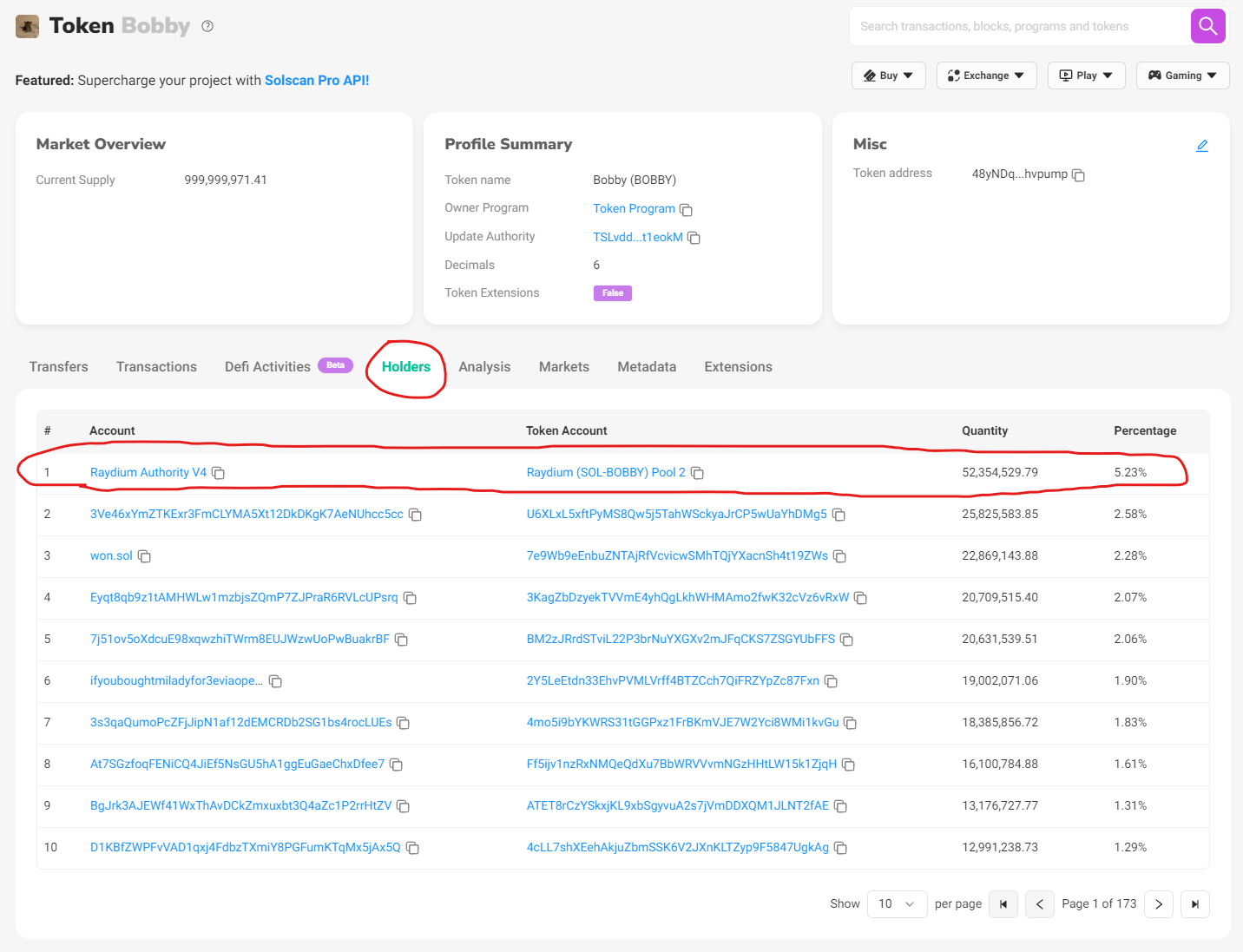Copy the BgJrk3AJEWf41Wx account address

(403, 806)
